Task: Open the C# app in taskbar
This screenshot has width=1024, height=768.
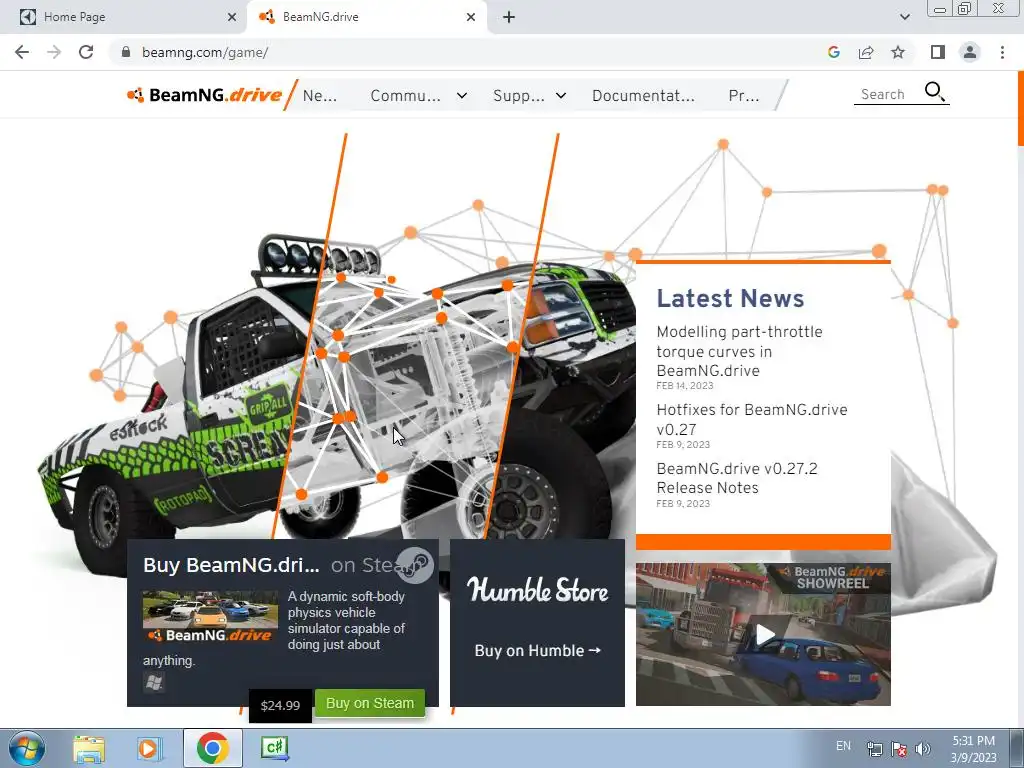Action: click(x=274, y=748)
